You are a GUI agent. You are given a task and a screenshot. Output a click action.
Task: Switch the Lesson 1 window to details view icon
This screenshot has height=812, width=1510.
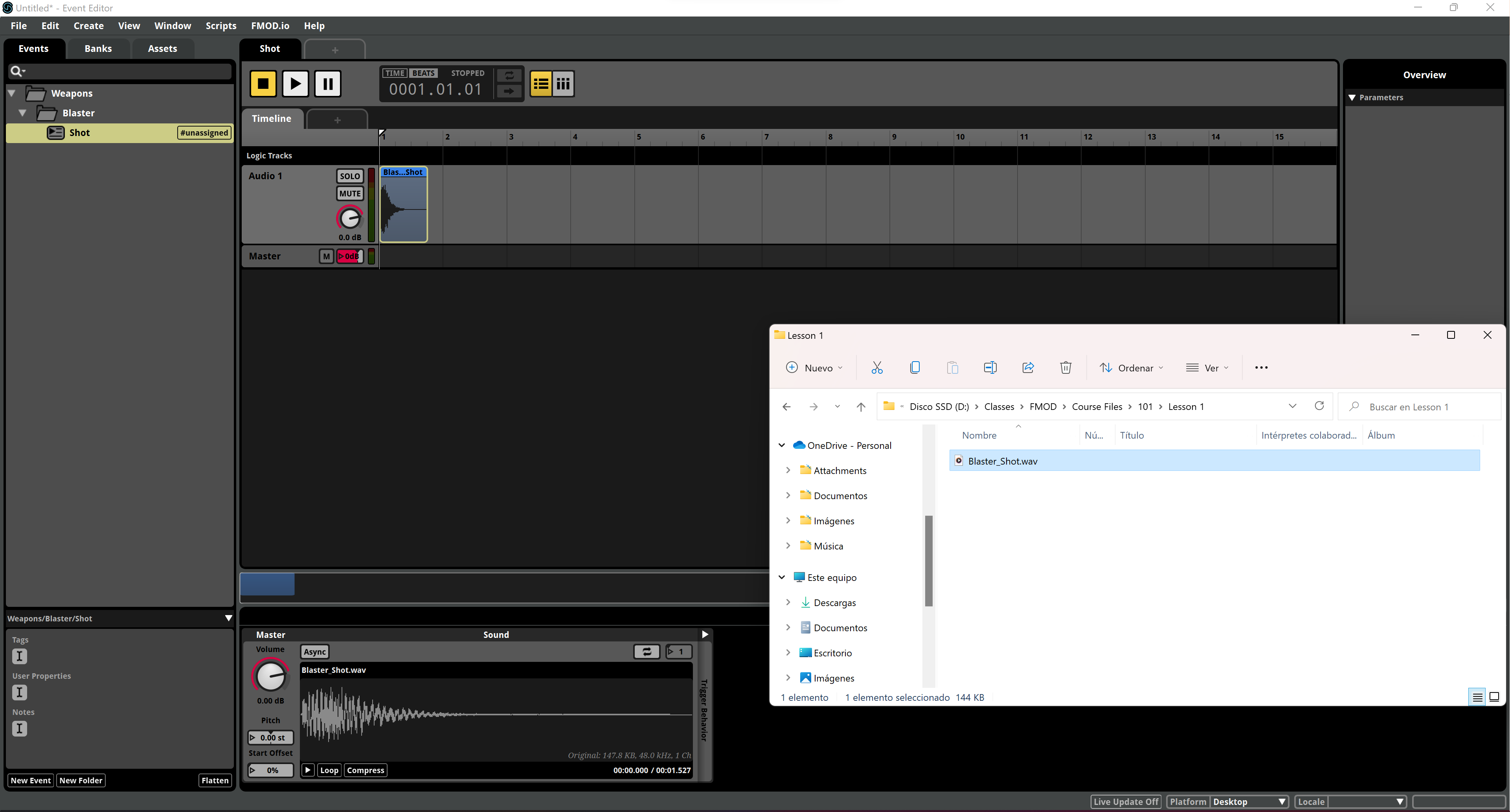(1477, 697)
